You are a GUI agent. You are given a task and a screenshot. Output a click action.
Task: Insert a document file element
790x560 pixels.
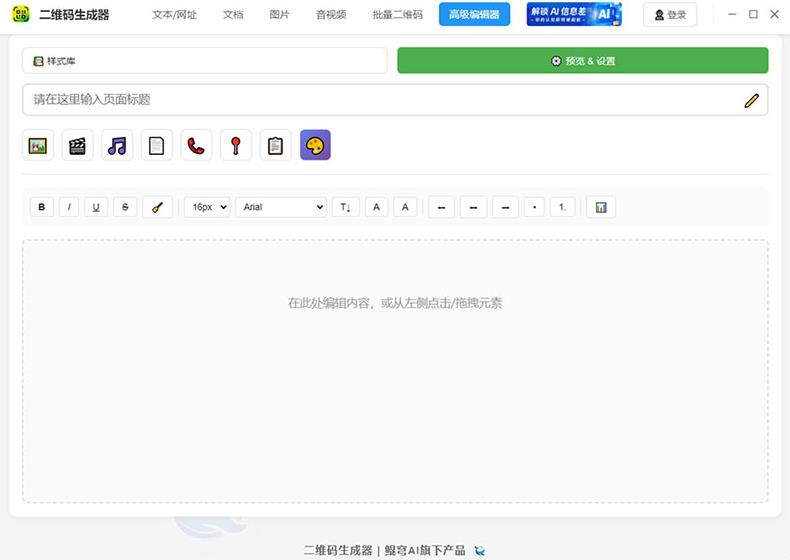[x=157, y=146]
